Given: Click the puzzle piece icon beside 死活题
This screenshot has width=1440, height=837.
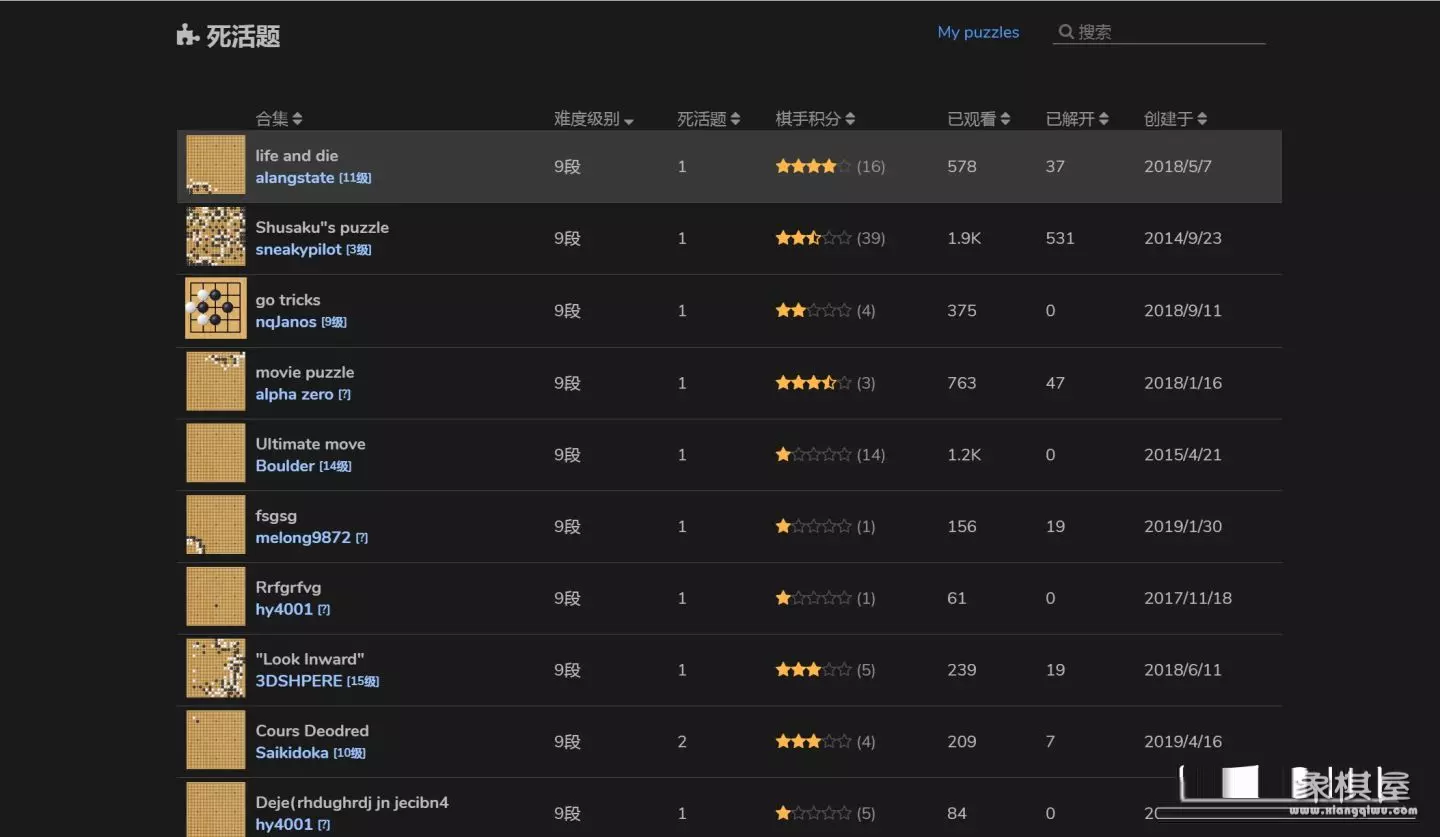Looking at the screenshot, I should point(187,36).
